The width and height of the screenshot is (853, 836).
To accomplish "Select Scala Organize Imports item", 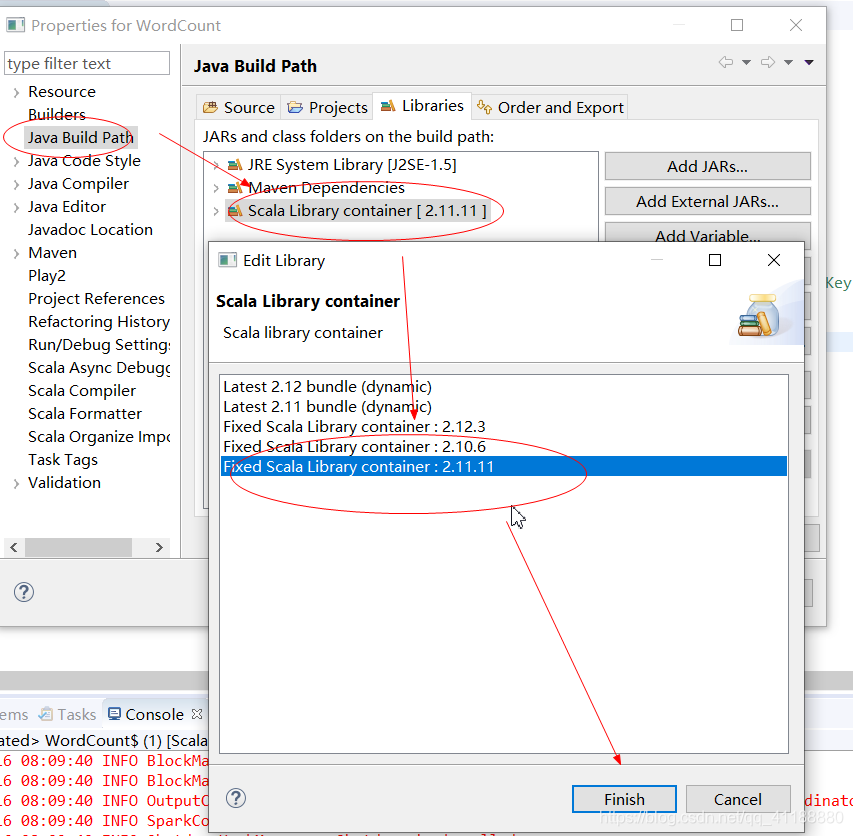I will 99,437.
